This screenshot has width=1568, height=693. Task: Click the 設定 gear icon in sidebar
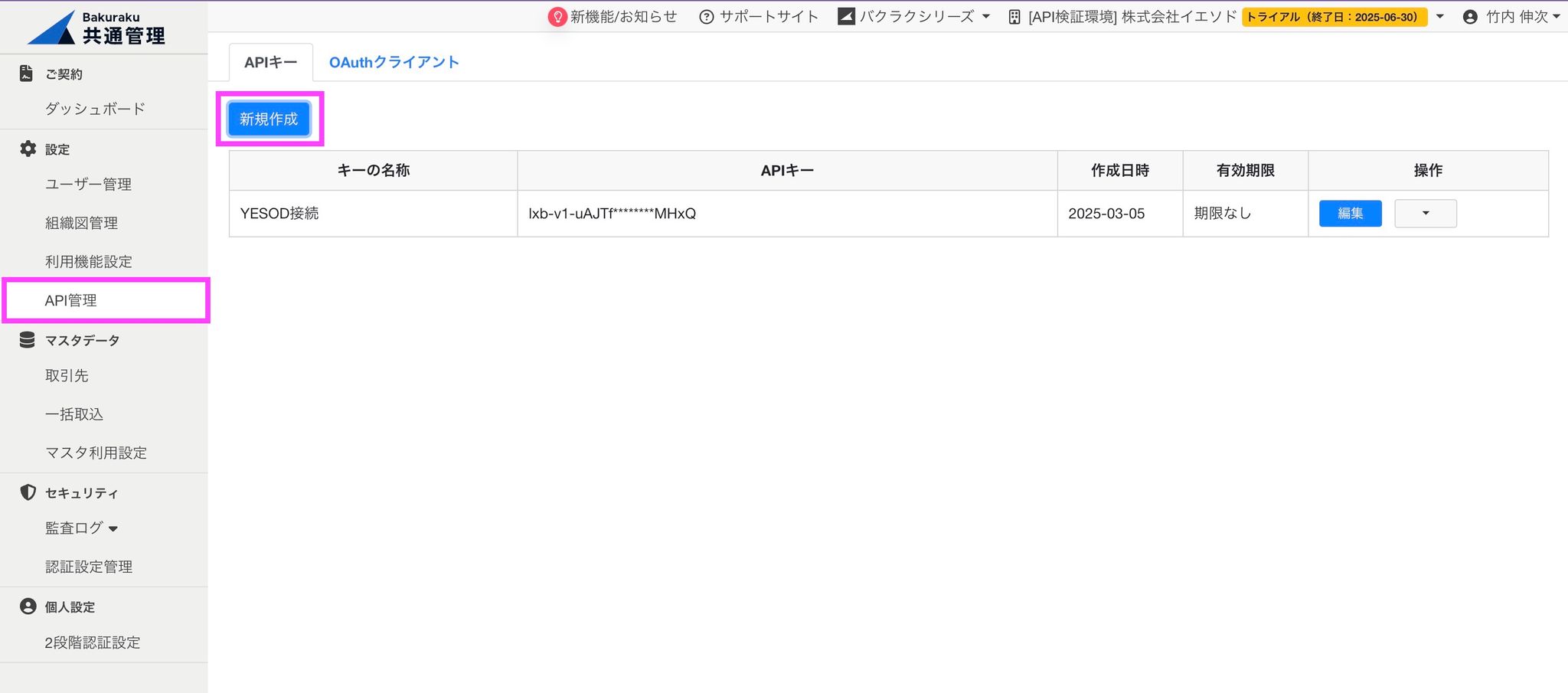[x=28, y=149]
